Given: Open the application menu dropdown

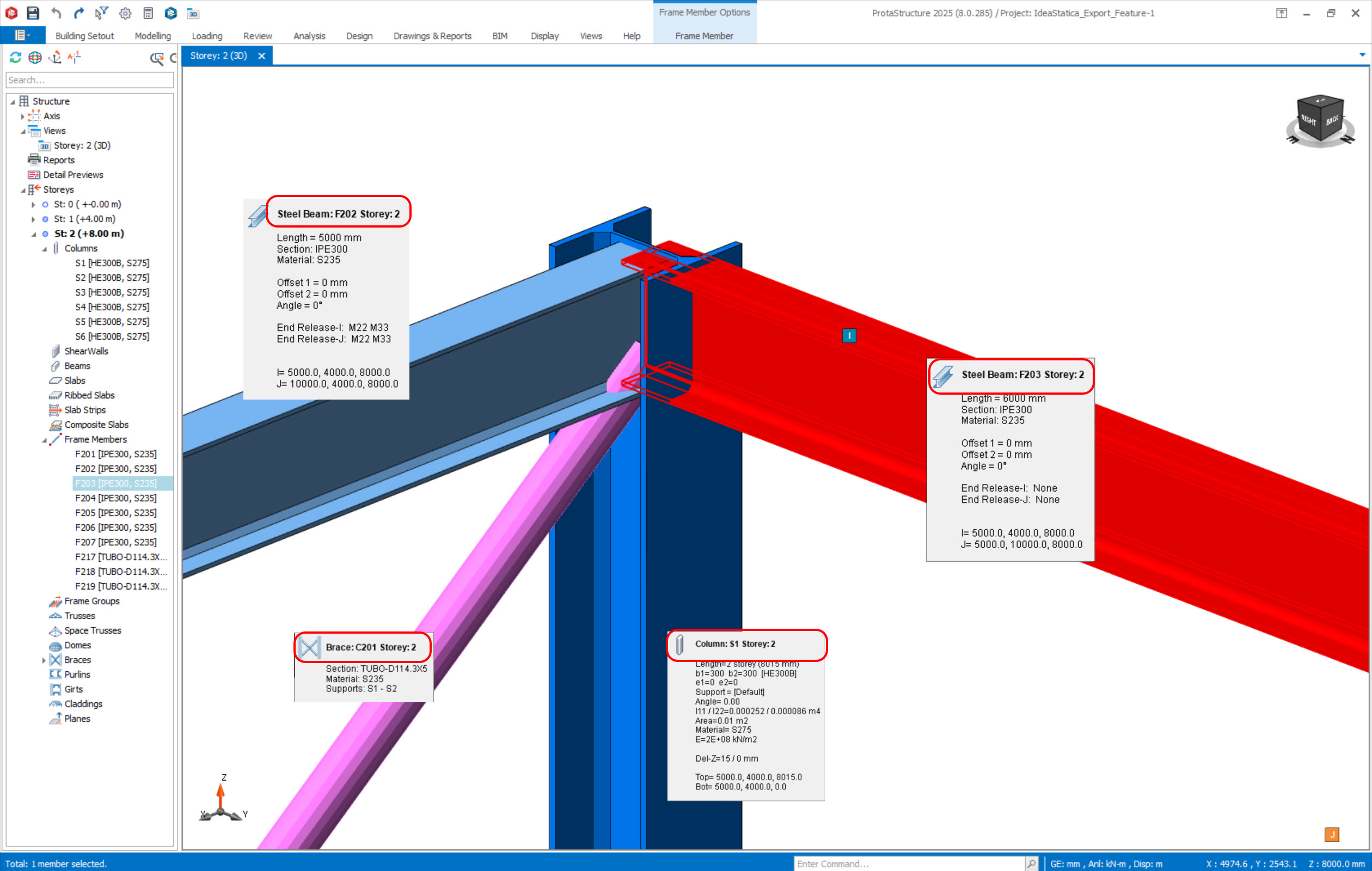Looking at the screenshot, I should [22, 35].
